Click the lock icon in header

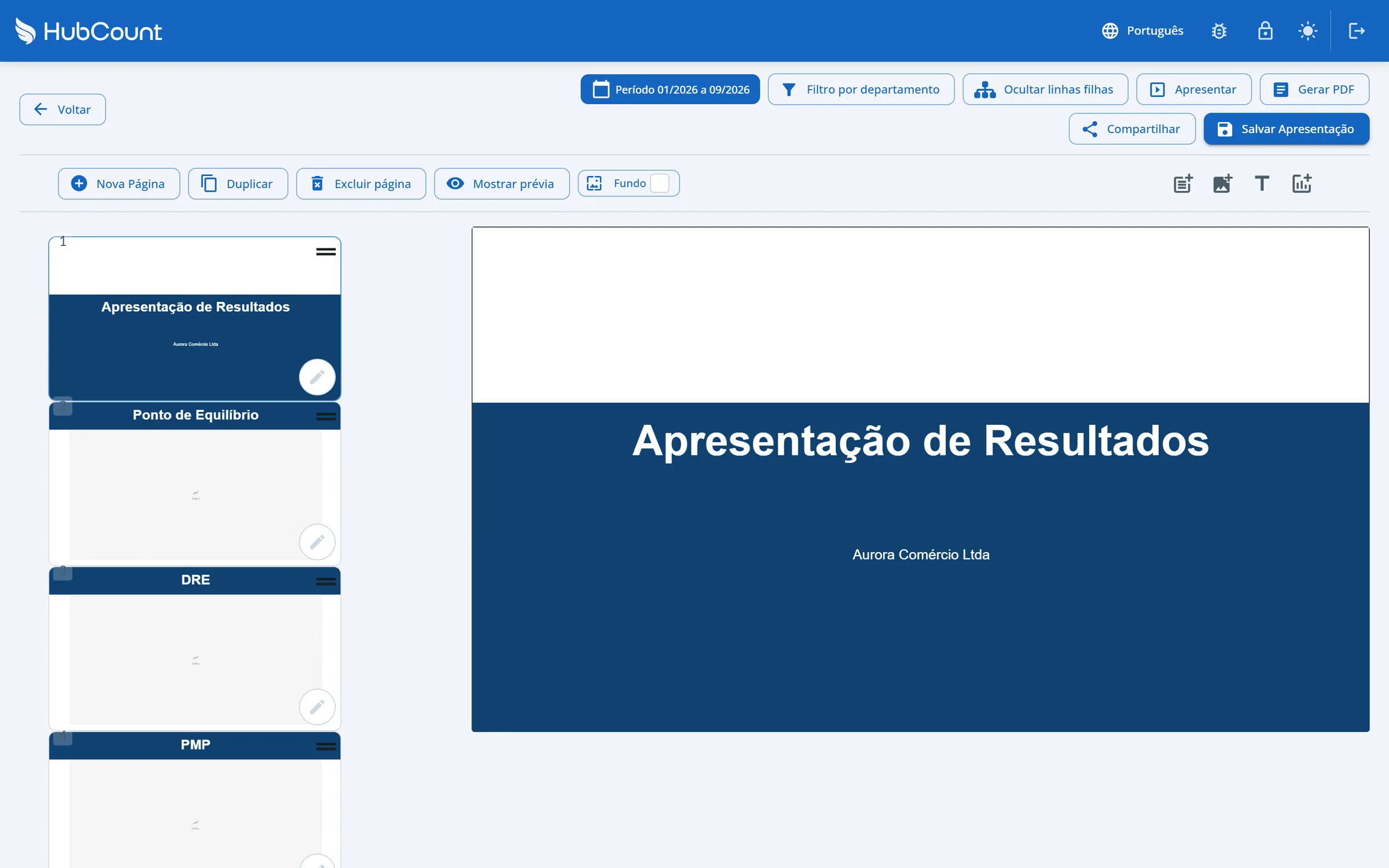[1265, 31]
